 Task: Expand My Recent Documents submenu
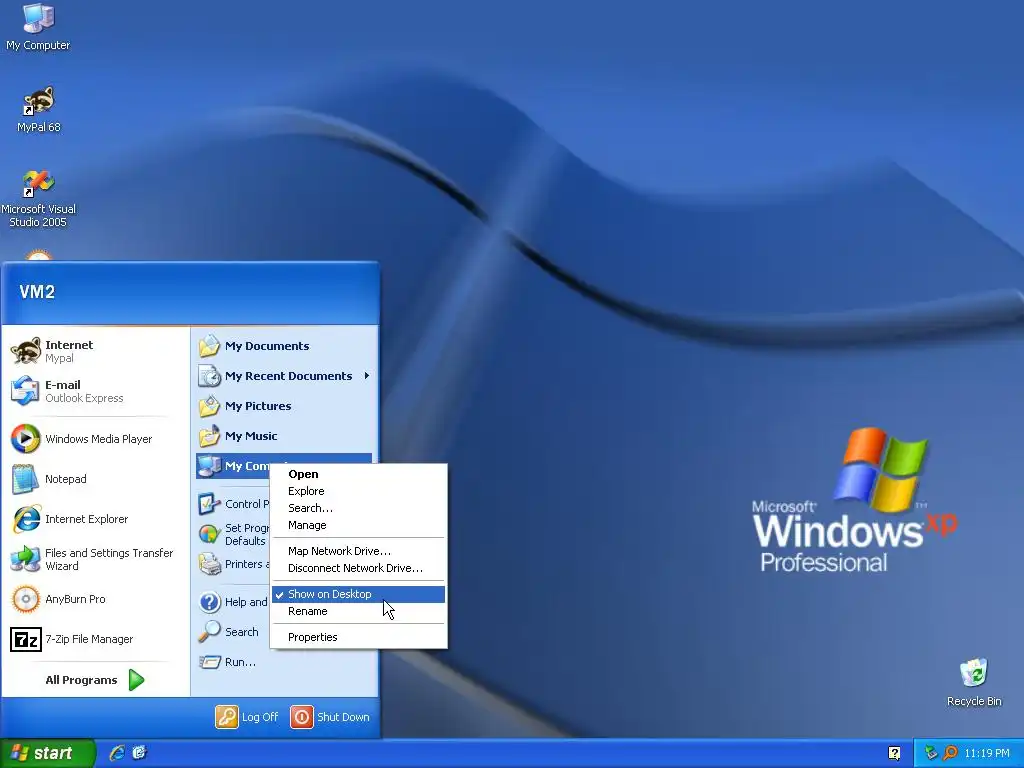pos(285,376)
